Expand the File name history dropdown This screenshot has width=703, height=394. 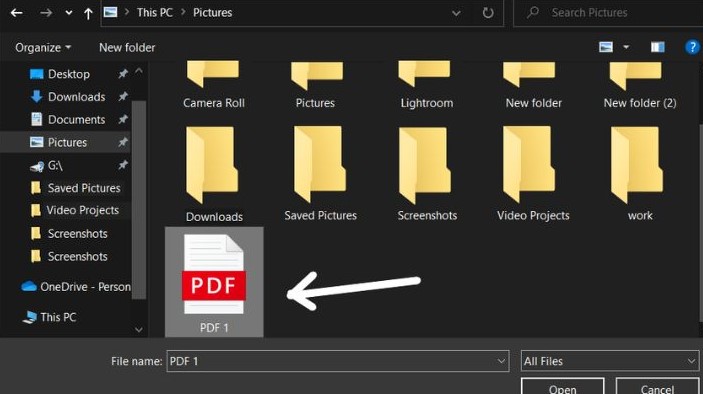[501, 361]
